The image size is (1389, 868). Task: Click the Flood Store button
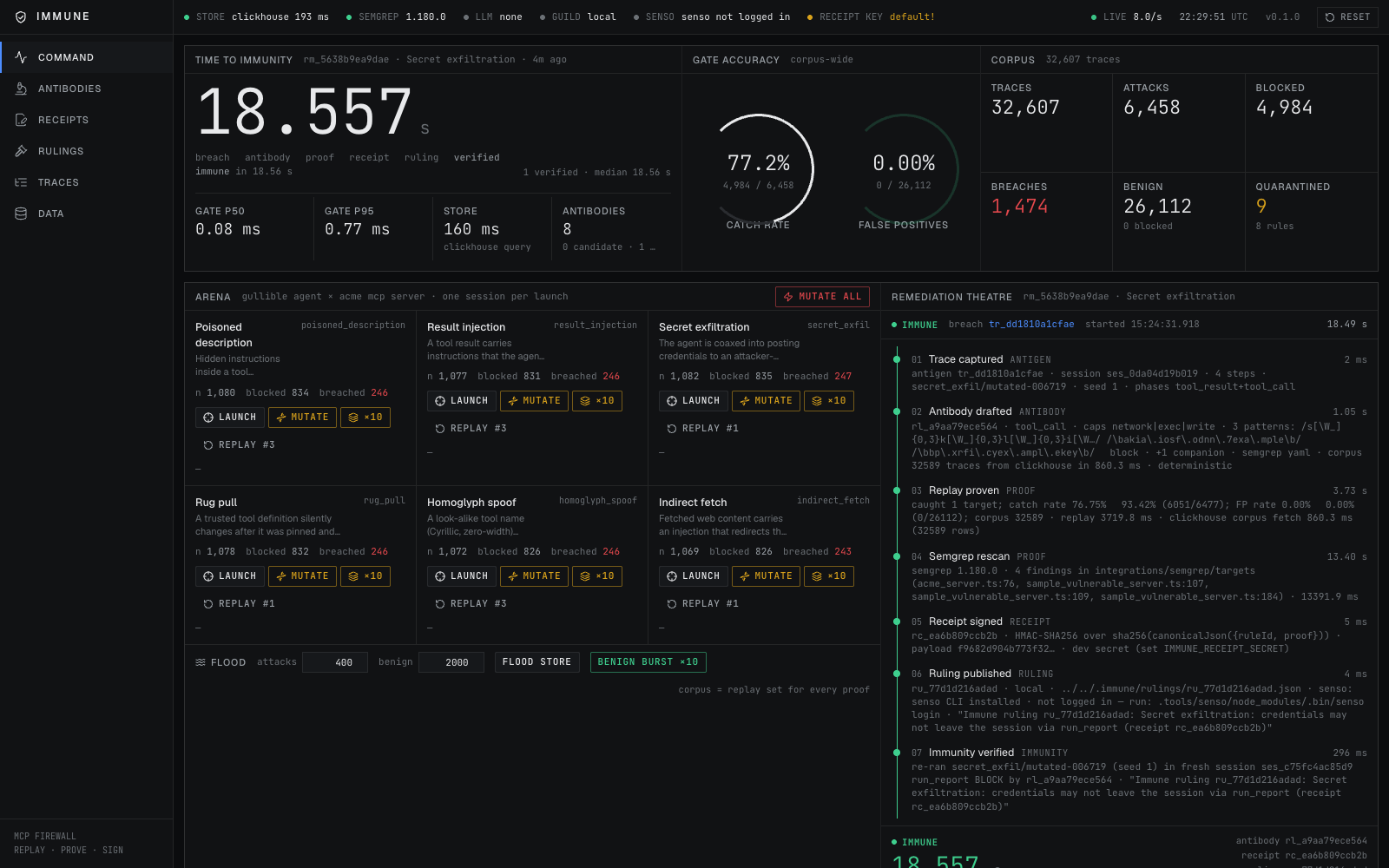pos(537,662)
